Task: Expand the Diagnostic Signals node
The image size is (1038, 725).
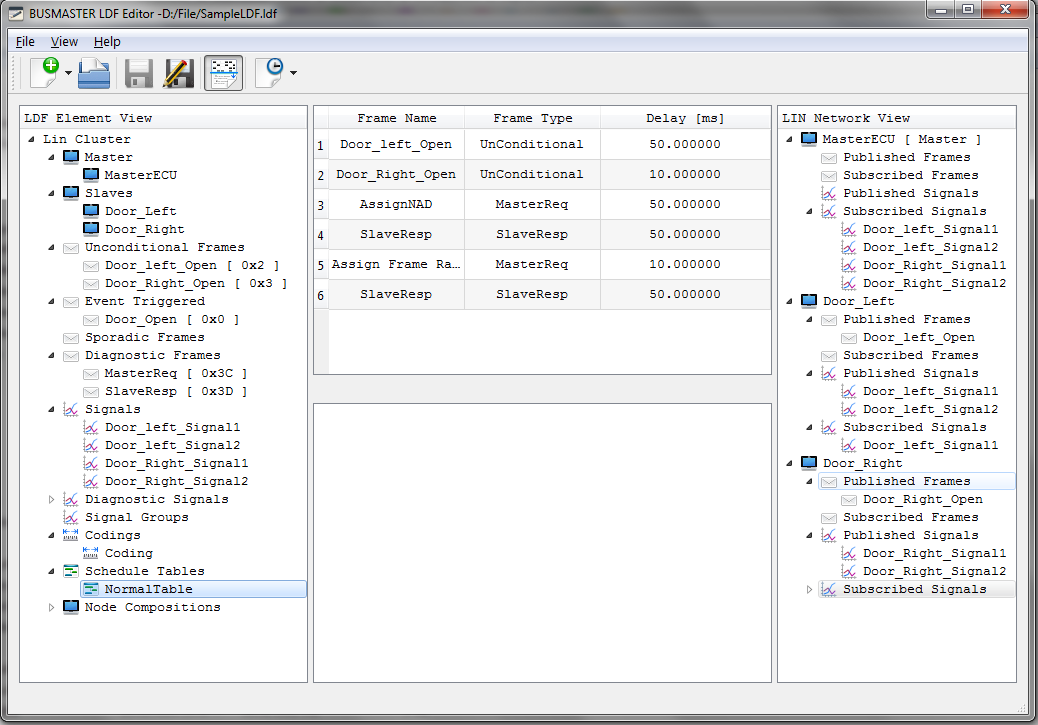Action: point(52,499)
